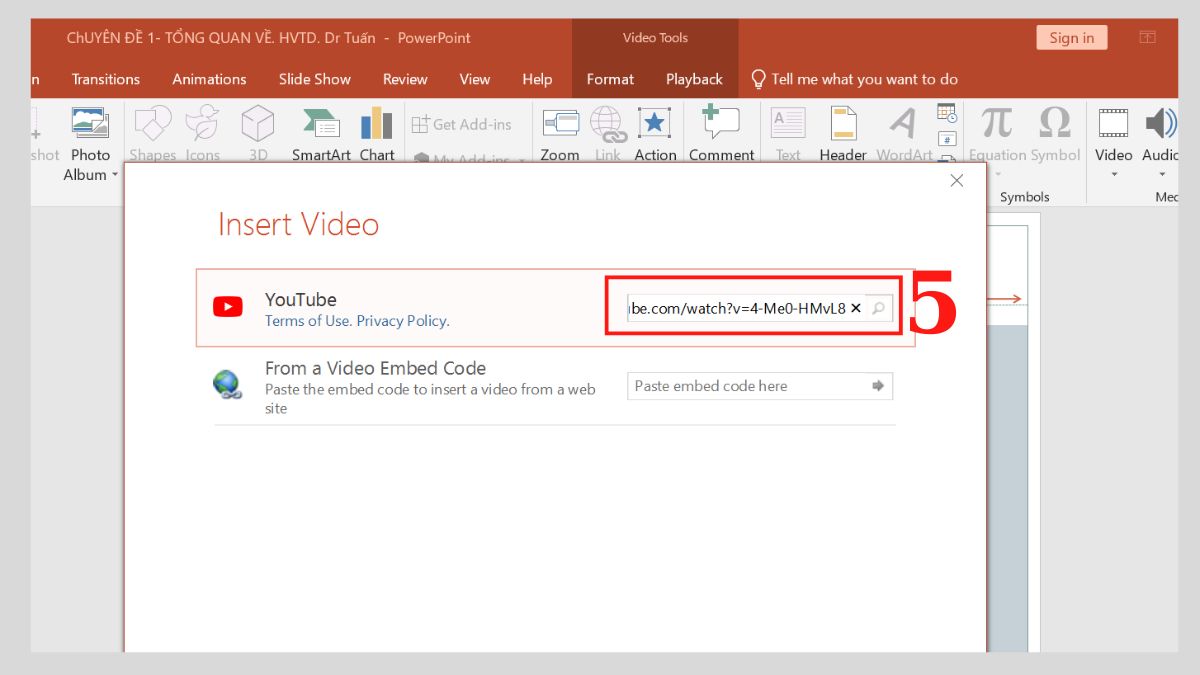Clear the YouTube URL with the X icon
Screen dimensions: 1200x675
point(856,308)
